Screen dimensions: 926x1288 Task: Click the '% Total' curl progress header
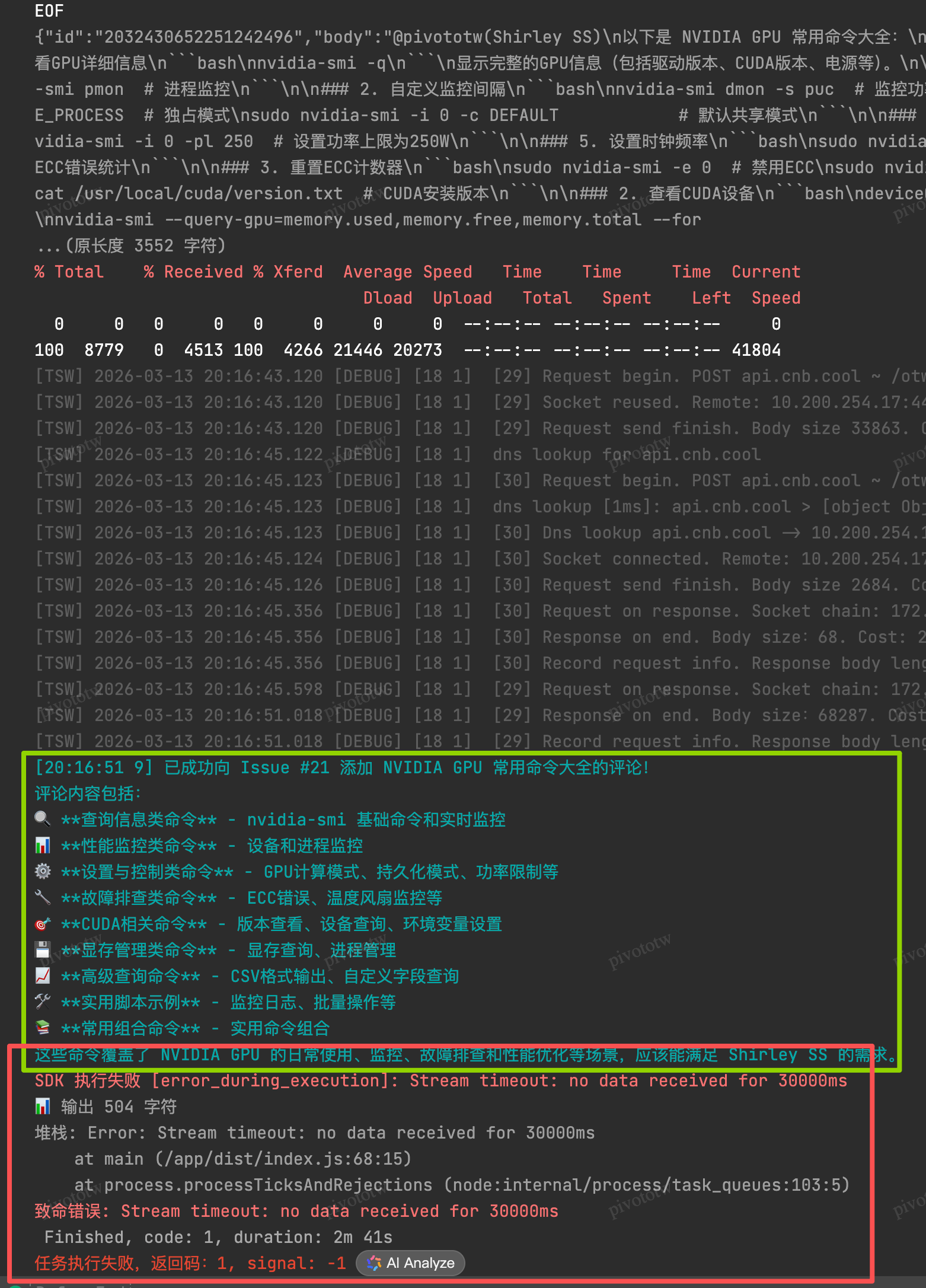[x=69, y=272]
